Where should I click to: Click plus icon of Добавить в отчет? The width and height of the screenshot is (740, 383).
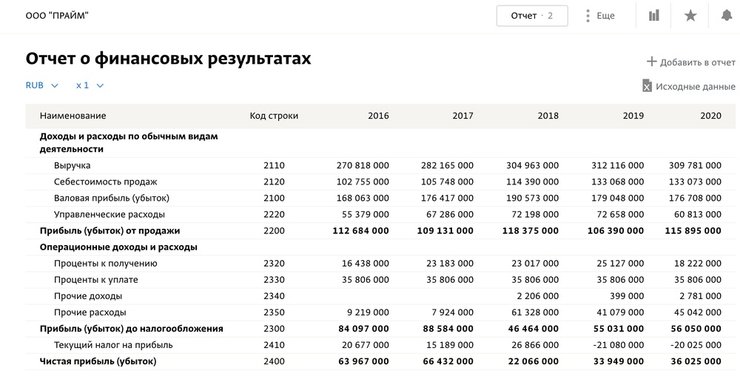coord(651,61)
